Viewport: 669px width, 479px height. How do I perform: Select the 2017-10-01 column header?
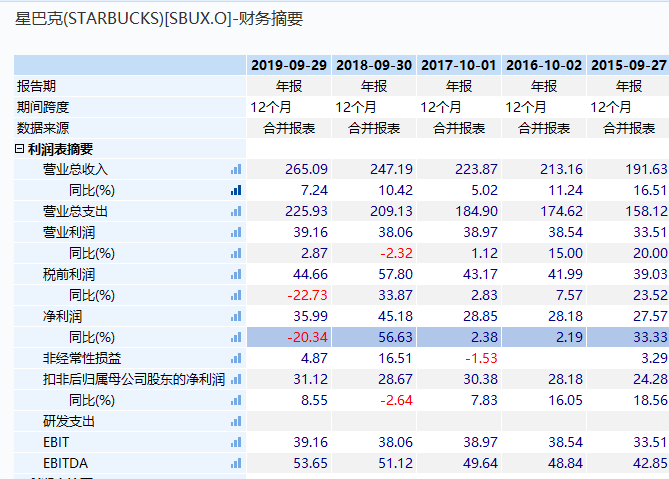tap(459, 65)
